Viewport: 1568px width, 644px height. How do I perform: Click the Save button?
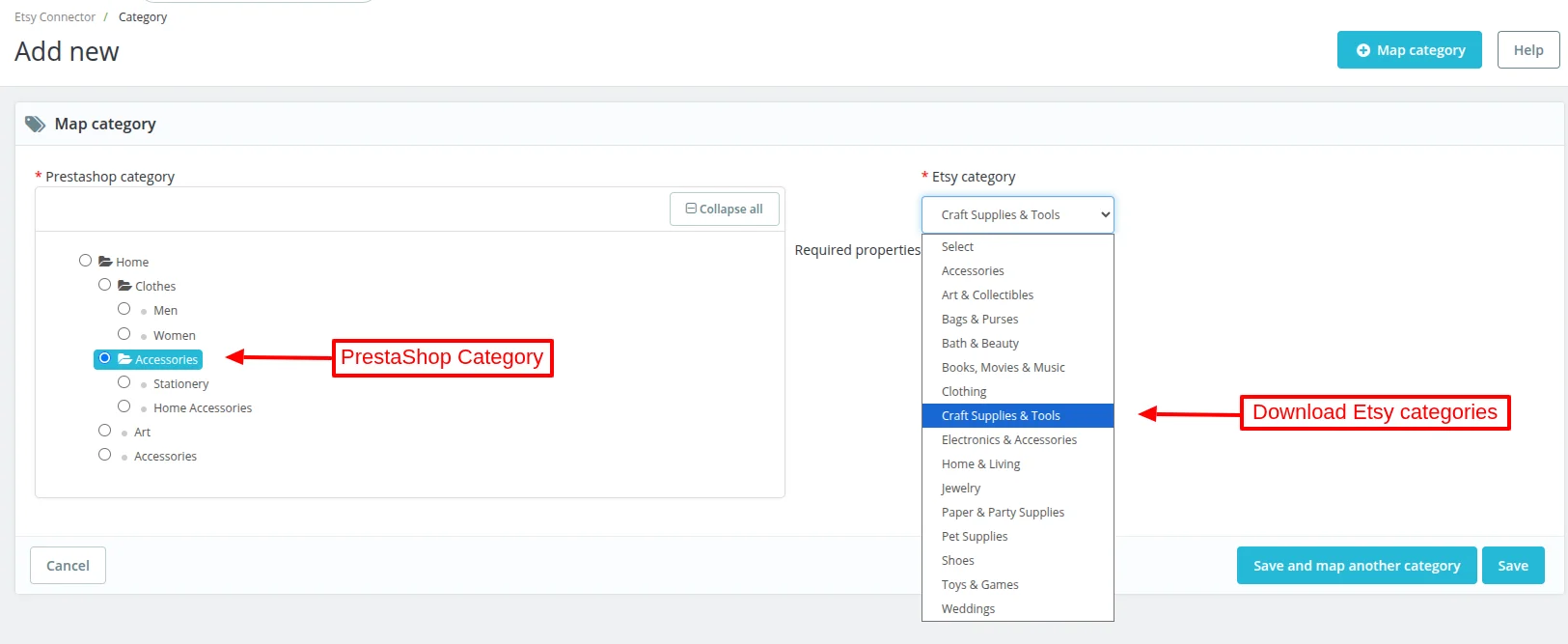[1513, 566]
